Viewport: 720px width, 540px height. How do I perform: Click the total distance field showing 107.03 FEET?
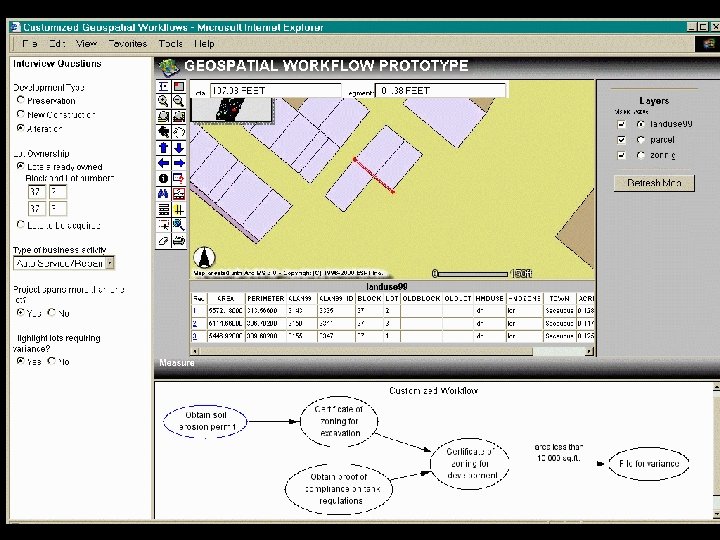(x=276, y=91)
